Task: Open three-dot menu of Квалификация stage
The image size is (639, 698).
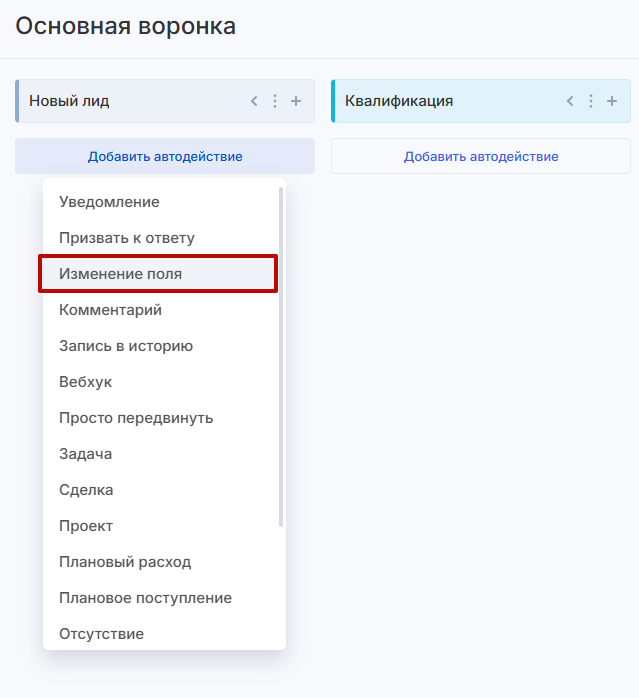Action: (x=591, y=101)
